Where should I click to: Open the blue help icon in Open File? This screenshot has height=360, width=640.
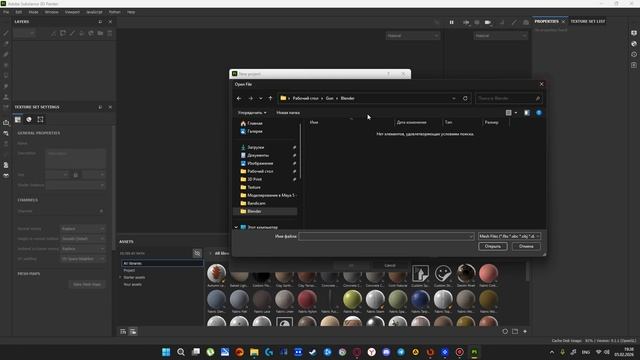click(539, 113)
